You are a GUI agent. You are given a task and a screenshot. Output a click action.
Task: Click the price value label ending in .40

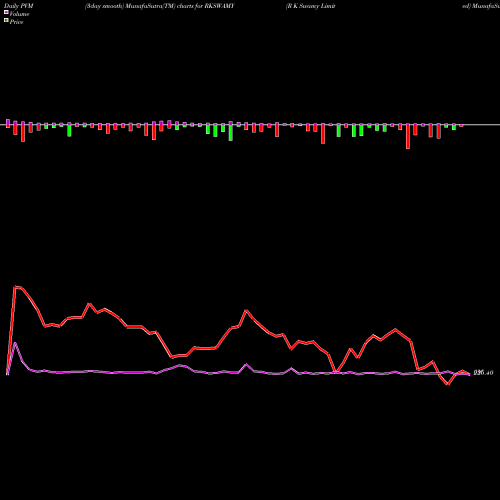click(x=483, y=373)
